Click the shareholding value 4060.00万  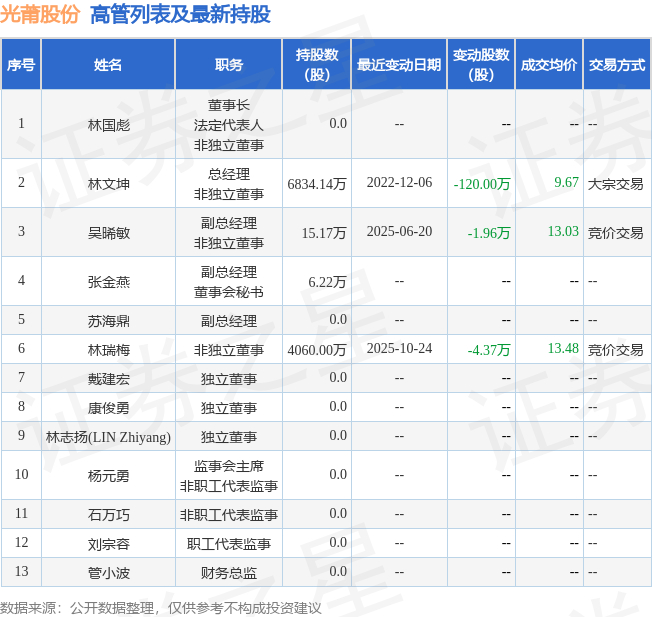pos(317,350)
